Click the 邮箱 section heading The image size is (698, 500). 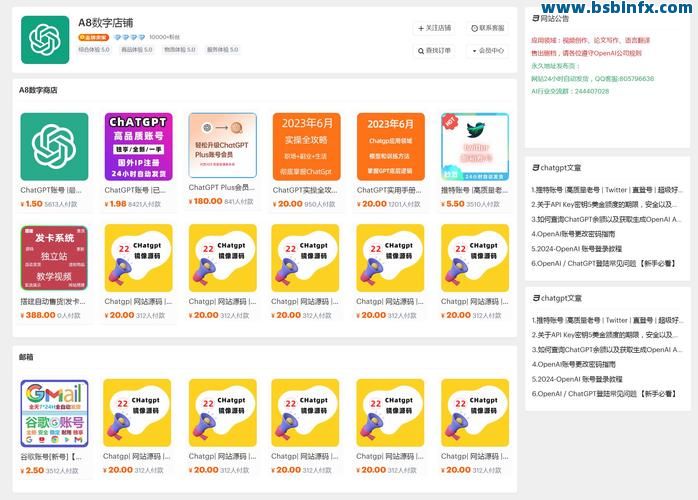pyautogui.click(x=26, y=357)
